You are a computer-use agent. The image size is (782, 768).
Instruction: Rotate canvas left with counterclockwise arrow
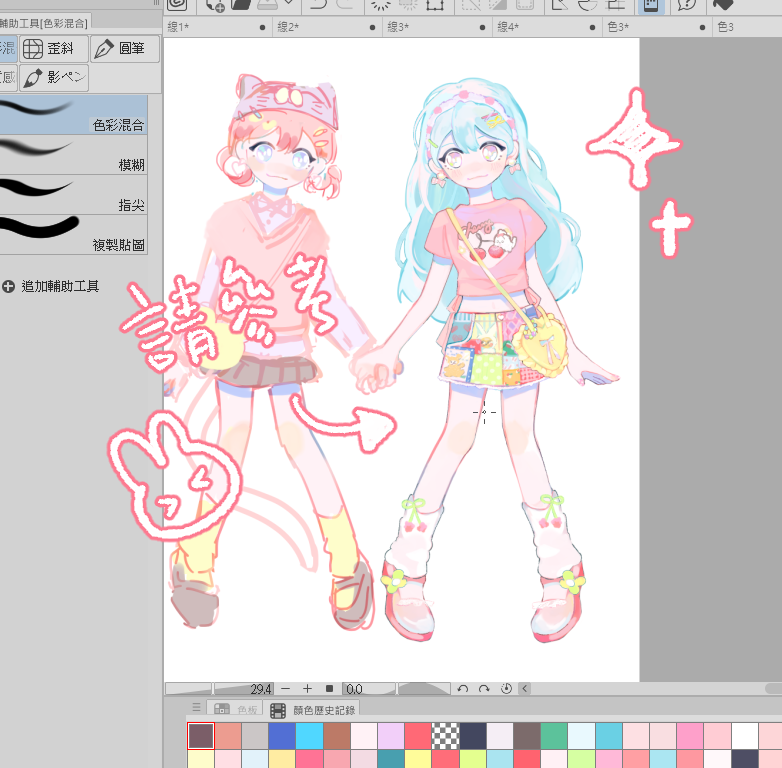click(x=462, y=689)
